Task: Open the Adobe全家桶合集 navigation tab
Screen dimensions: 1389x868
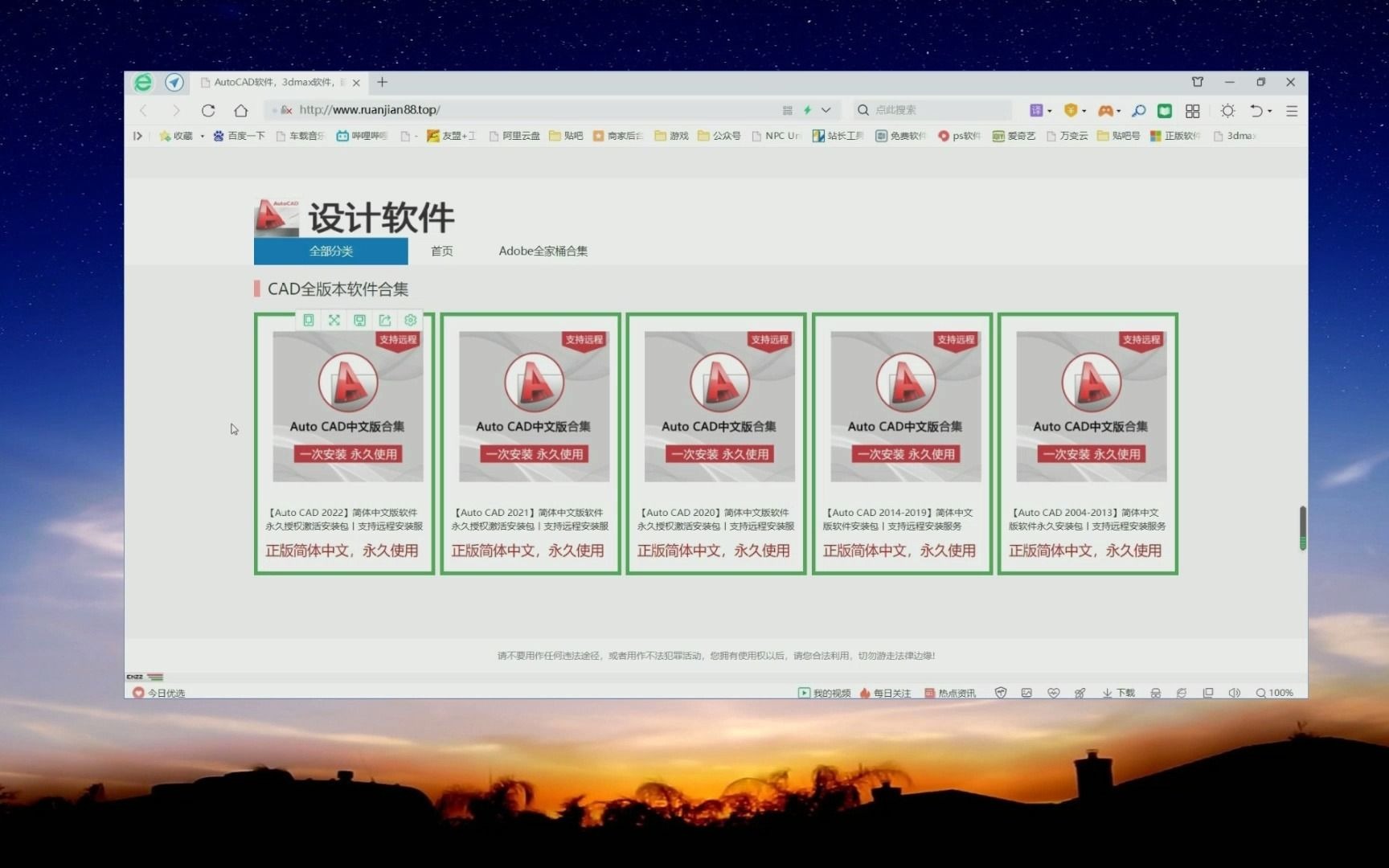Action: pos(543,251)
